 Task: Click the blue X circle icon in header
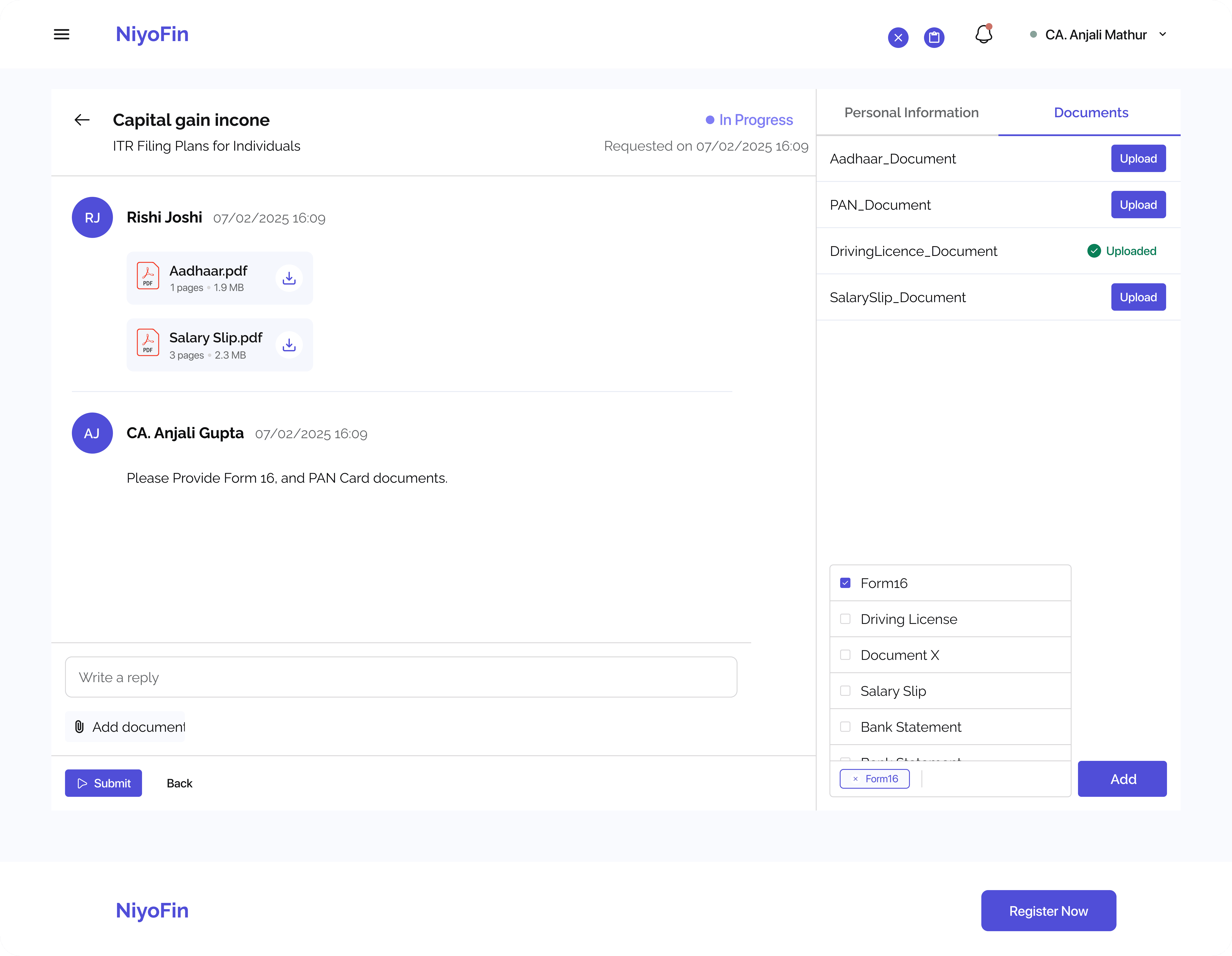(898, 38)
